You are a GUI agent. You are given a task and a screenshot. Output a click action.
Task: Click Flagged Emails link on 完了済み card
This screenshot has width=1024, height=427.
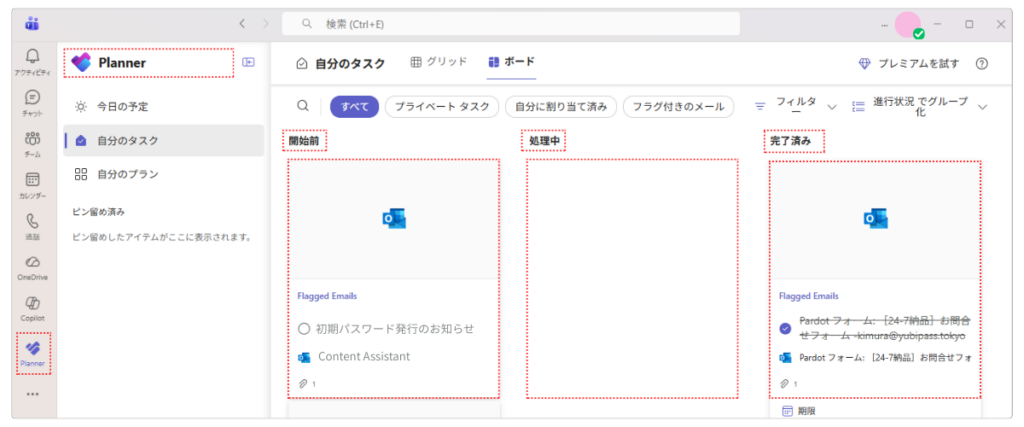click(x=809, y=296)
